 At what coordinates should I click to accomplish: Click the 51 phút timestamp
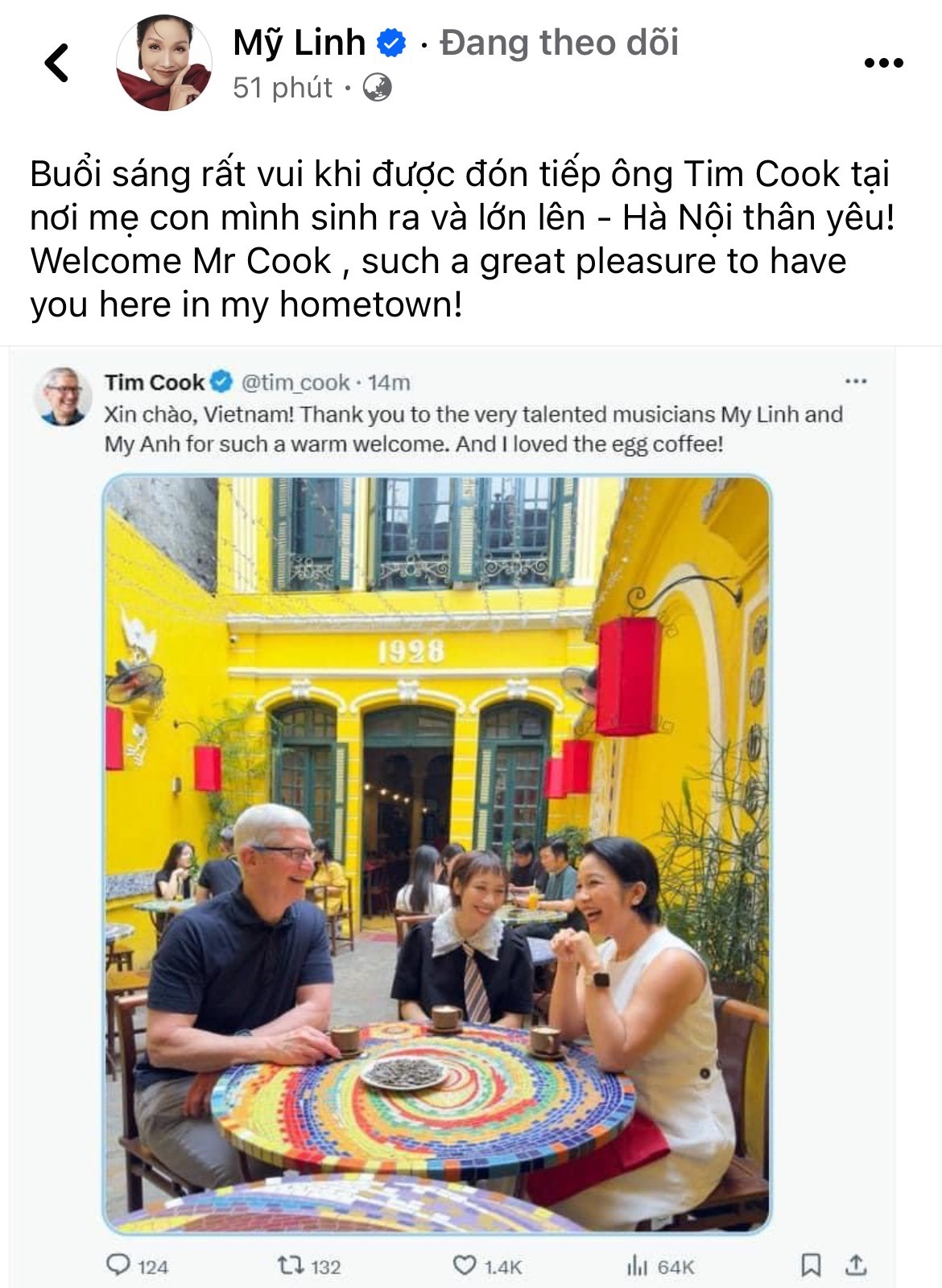(x=283, y=87)
